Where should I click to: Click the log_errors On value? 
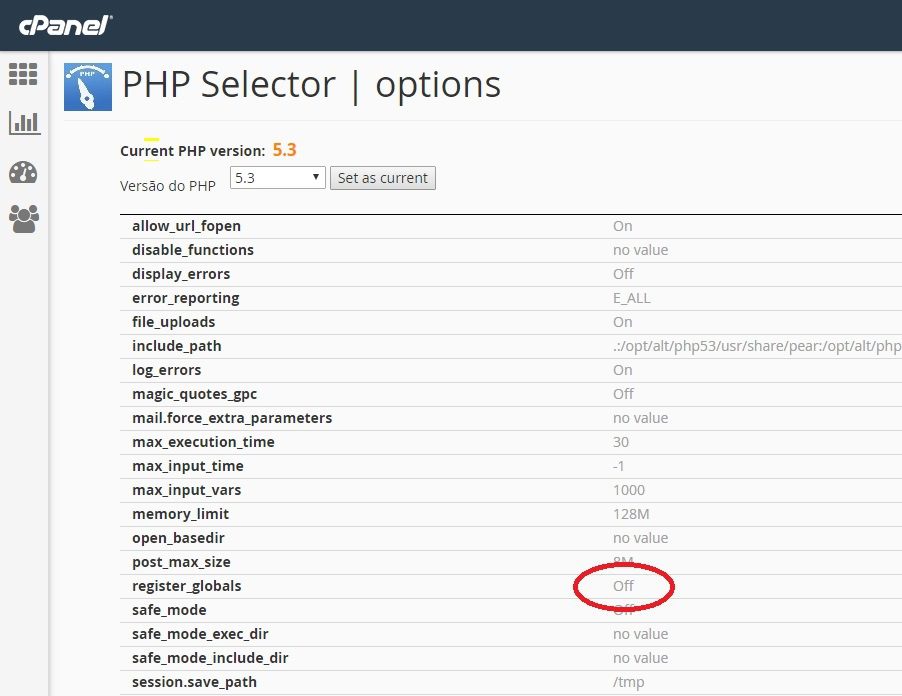point(622,370)
